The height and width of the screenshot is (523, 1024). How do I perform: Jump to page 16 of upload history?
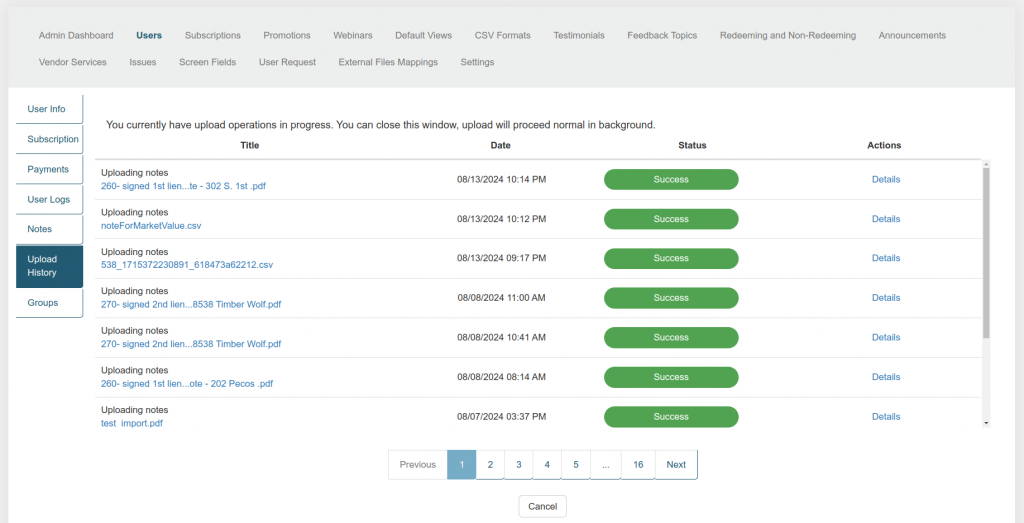coord(638,465)
